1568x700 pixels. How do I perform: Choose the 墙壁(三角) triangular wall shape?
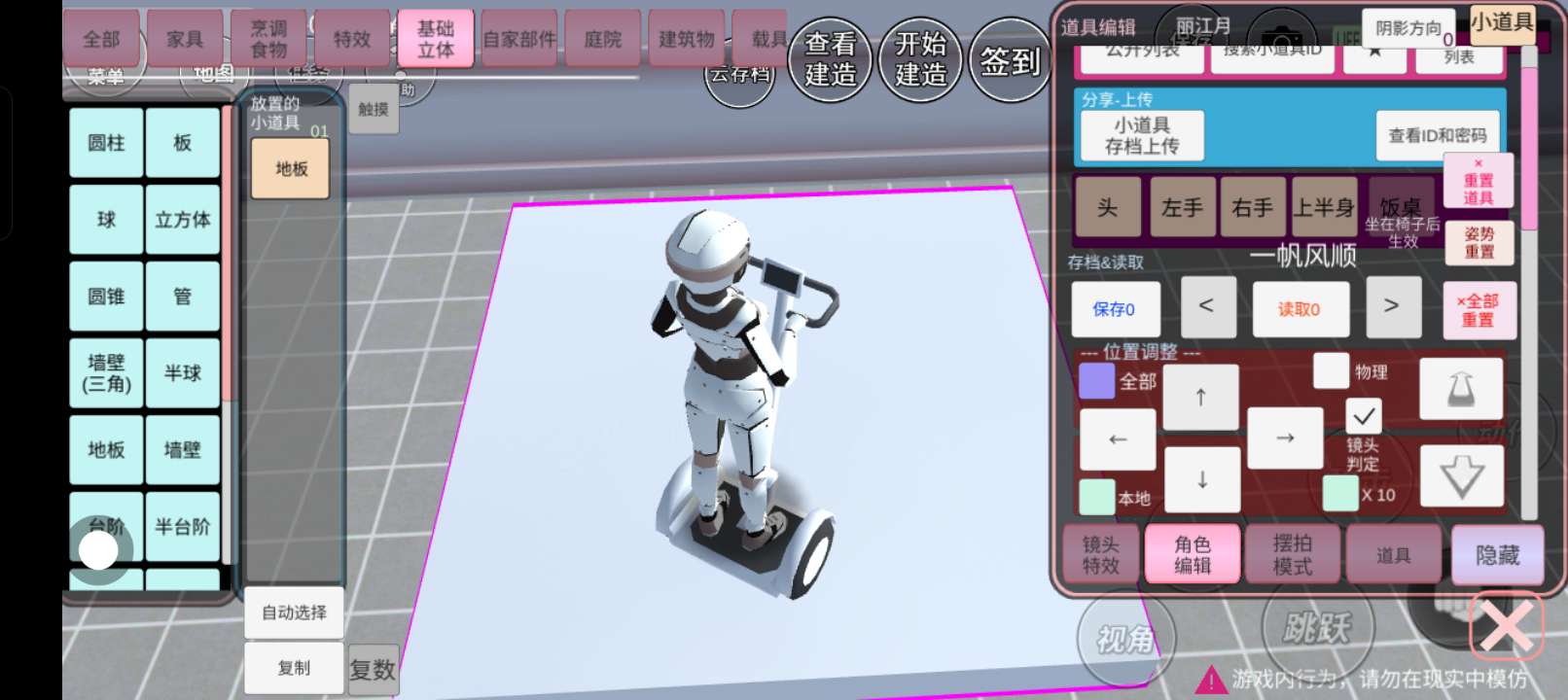[106, 373]
